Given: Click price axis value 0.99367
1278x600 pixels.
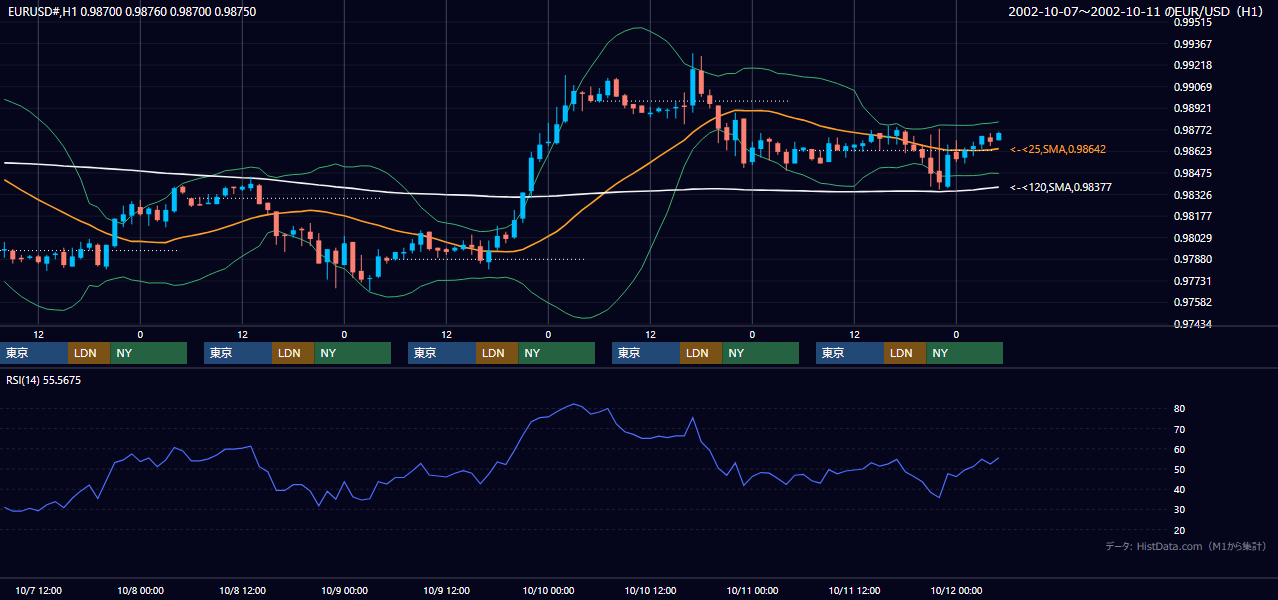Looking at the screenshot, I should 1193,44.
